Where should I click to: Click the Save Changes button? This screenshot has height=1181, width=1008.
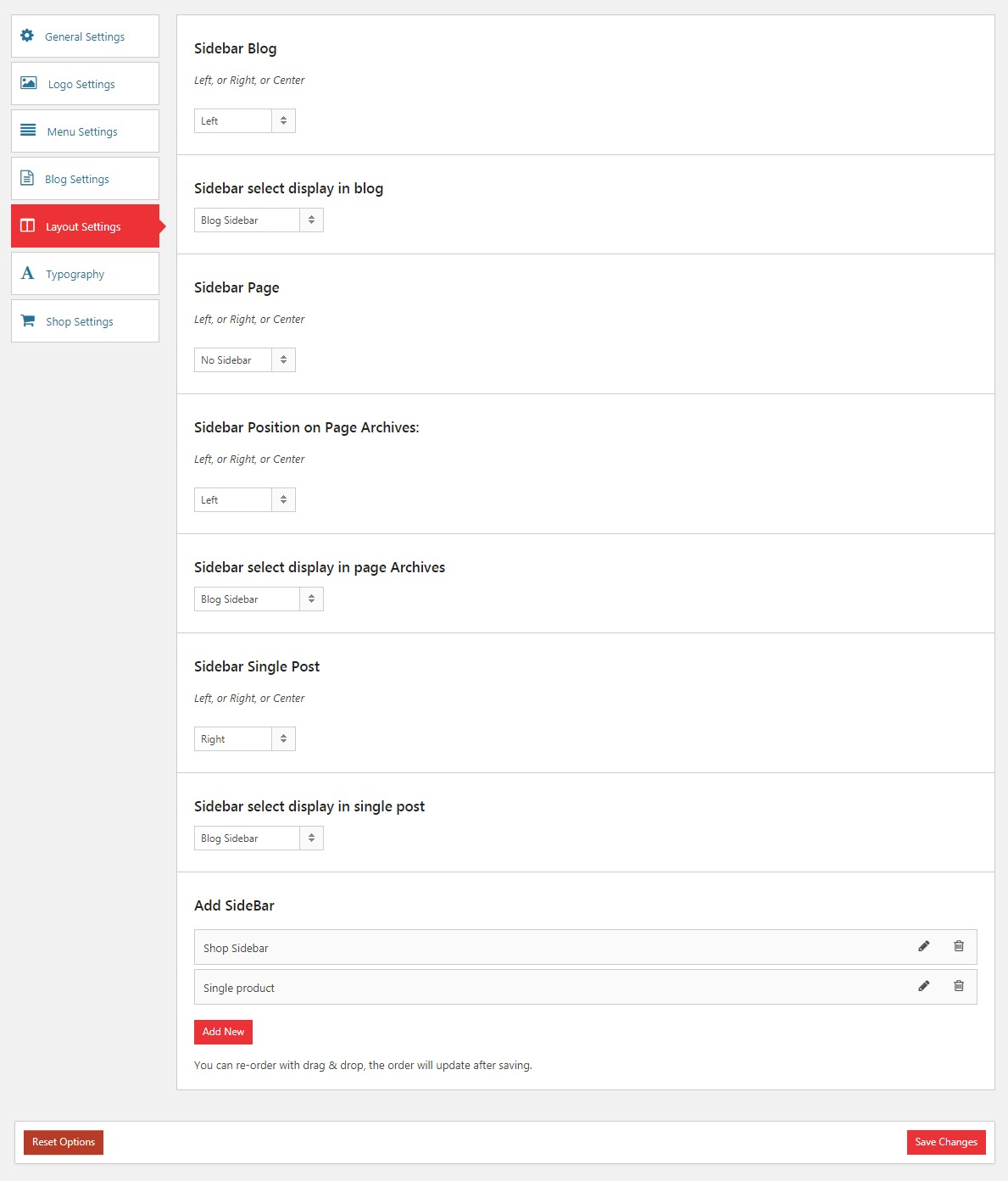tap(946, 1142)
